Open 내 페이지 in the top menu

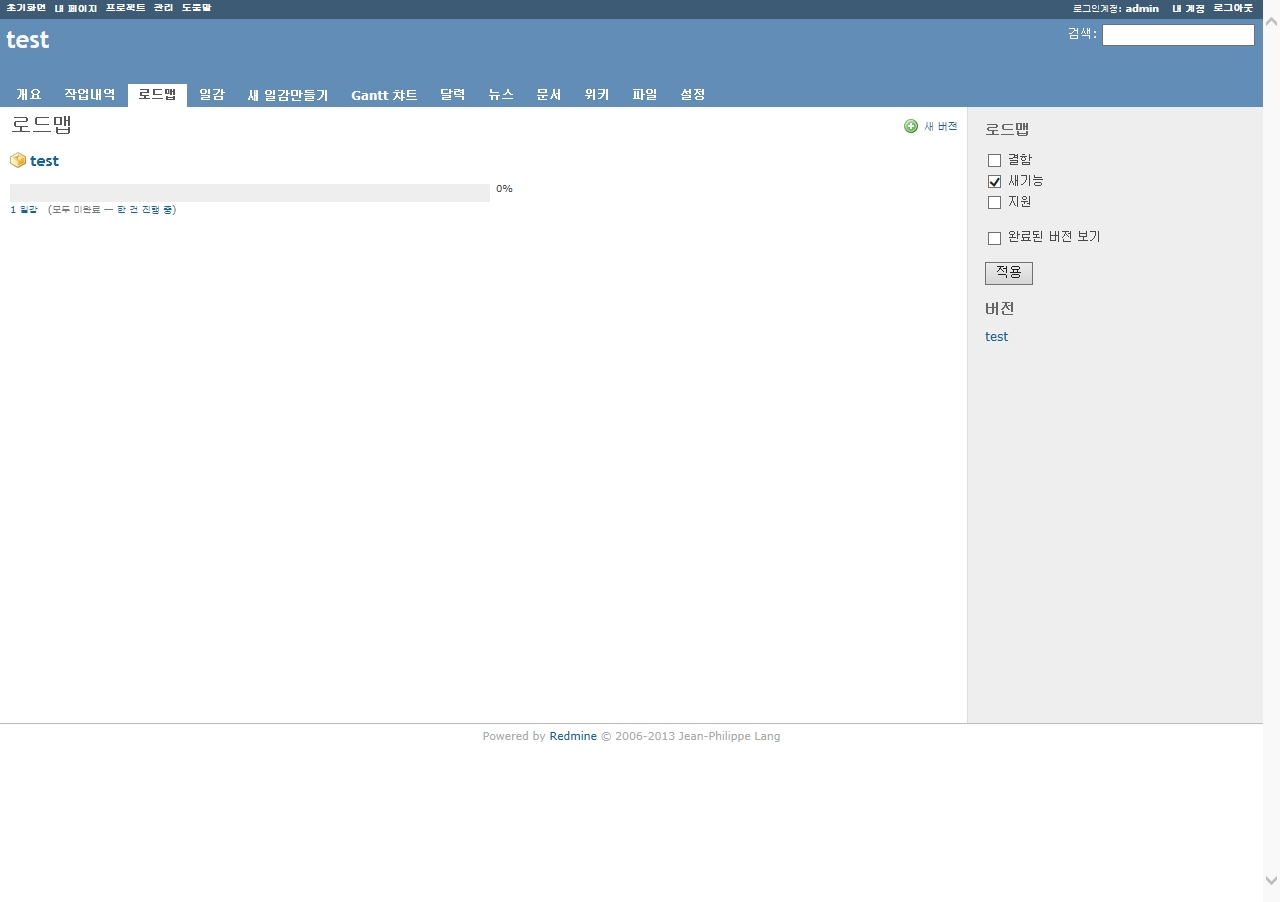point(76,8)
